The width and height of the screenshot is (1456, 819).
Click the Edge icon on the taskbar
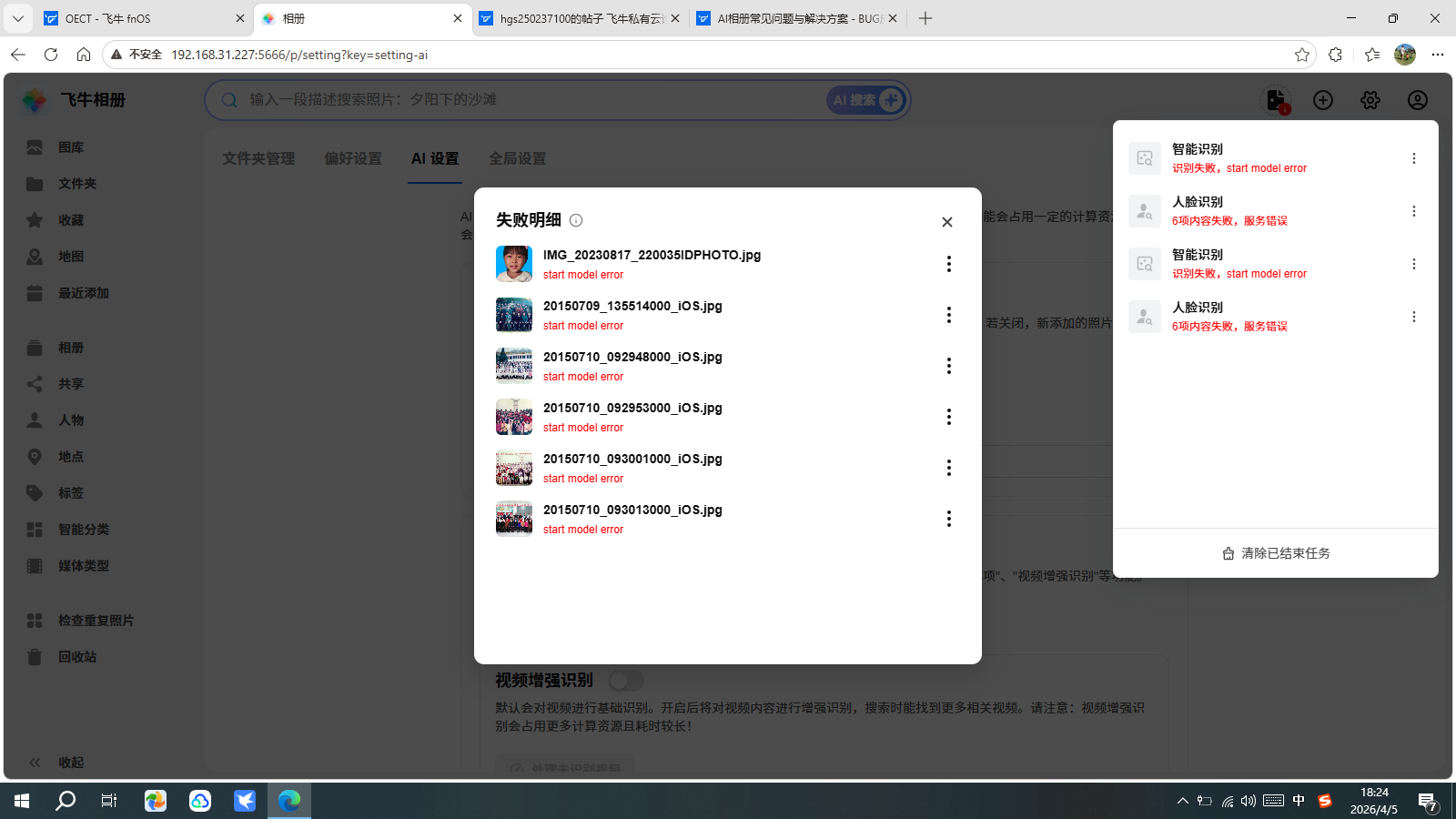tap(289, 801)
